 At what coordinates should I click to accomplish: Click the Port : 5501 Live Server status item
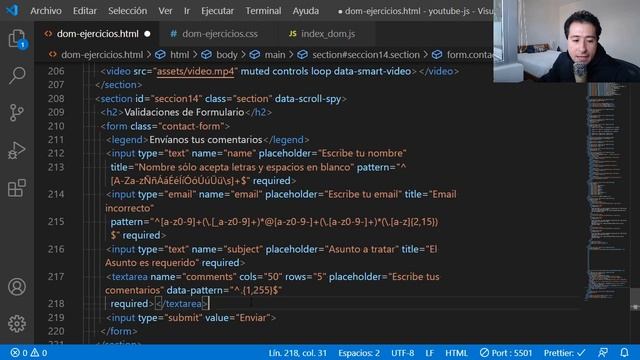[506, 353]
